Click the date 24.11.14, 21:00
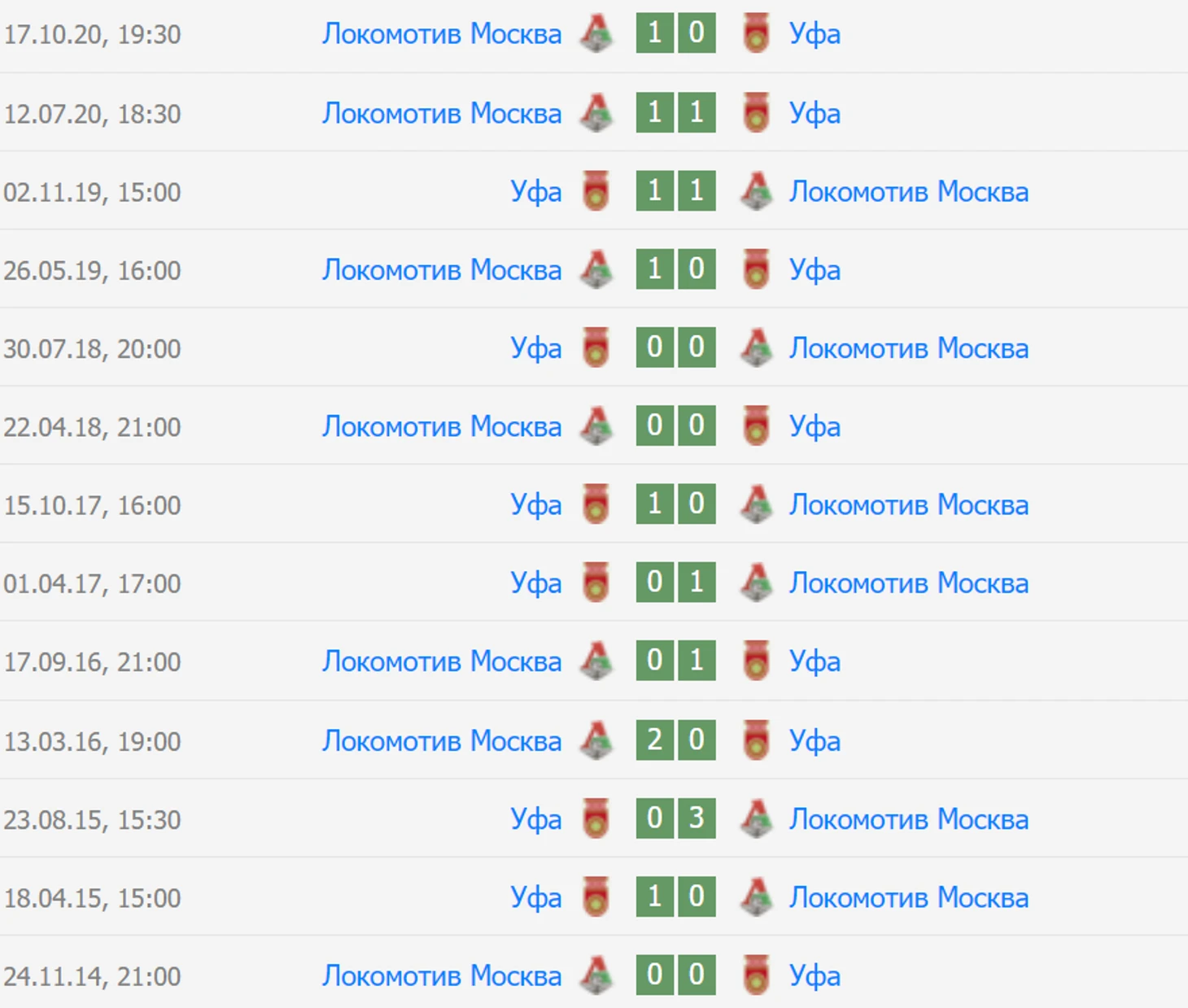Screen dimensions: 1188x1008 tap(92, 975)
